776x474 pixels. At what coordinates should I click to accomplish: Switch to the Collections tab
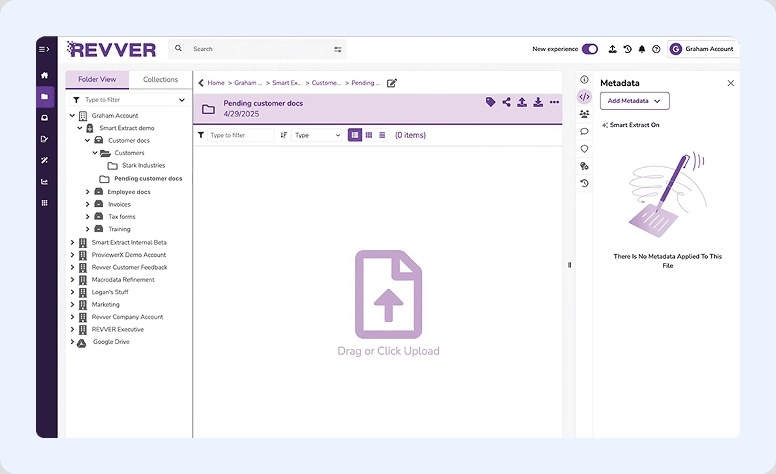(160, 80)
